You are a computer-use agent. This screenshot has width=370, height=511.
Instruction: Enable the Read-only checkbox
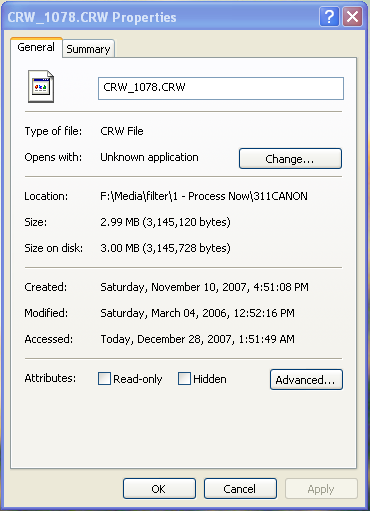coord(104,379)
